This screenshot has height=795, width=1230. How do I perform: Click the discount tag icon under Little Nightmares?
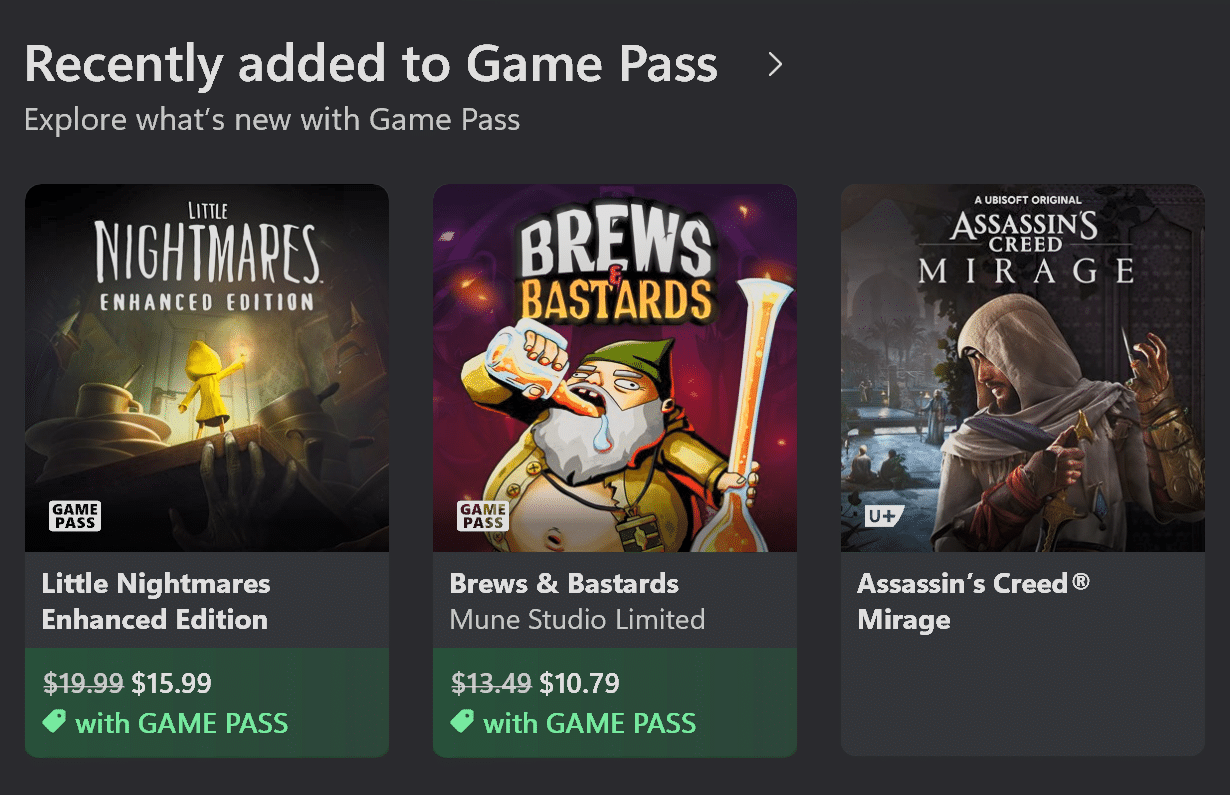(x=54, y=722)
